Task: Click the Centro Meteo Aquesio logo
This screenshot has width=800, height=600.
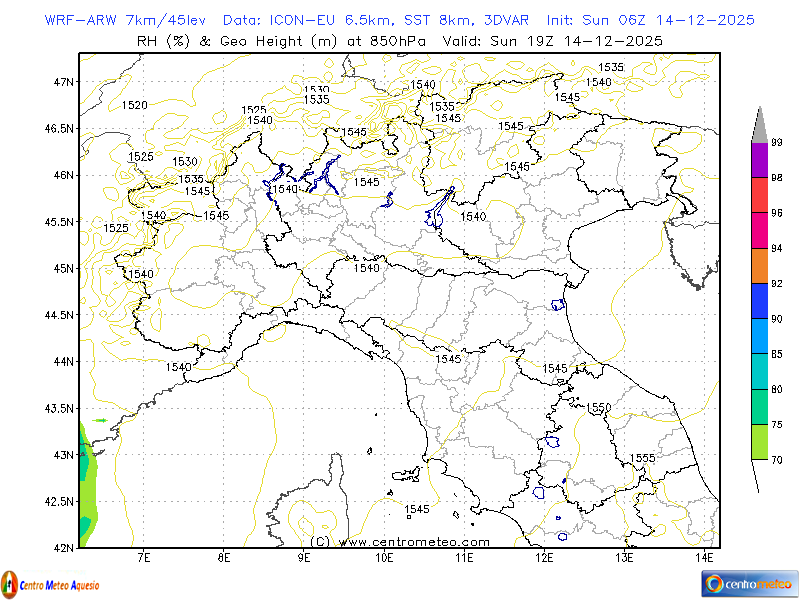Action: (50, 582)
